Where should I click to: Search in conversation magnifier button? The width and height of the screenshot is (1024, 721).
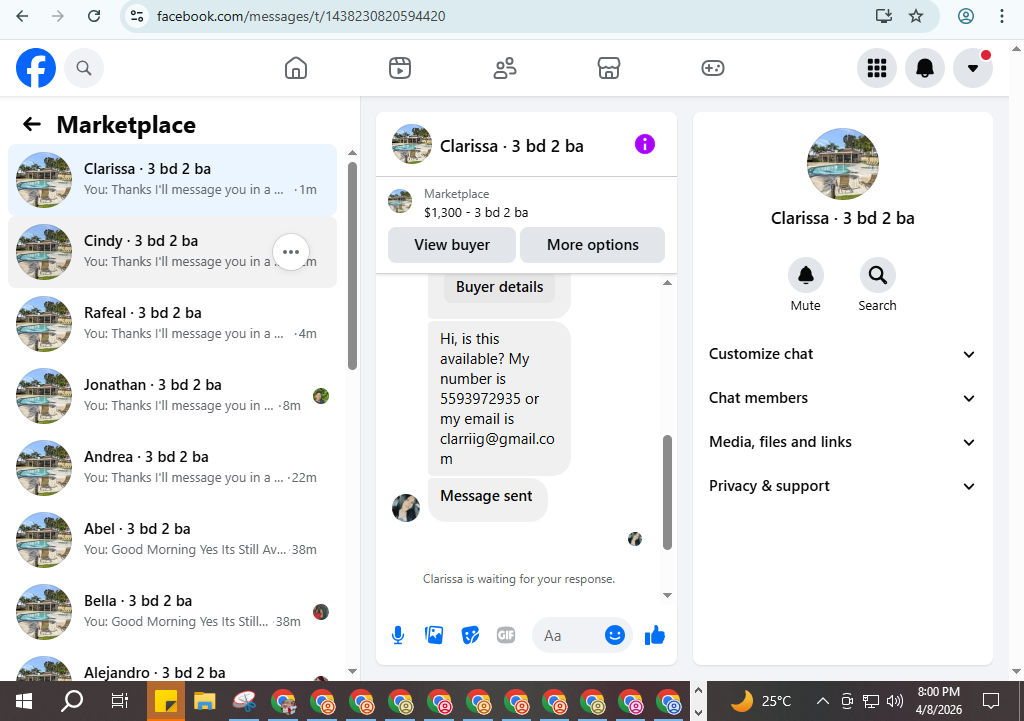[877, 276]
